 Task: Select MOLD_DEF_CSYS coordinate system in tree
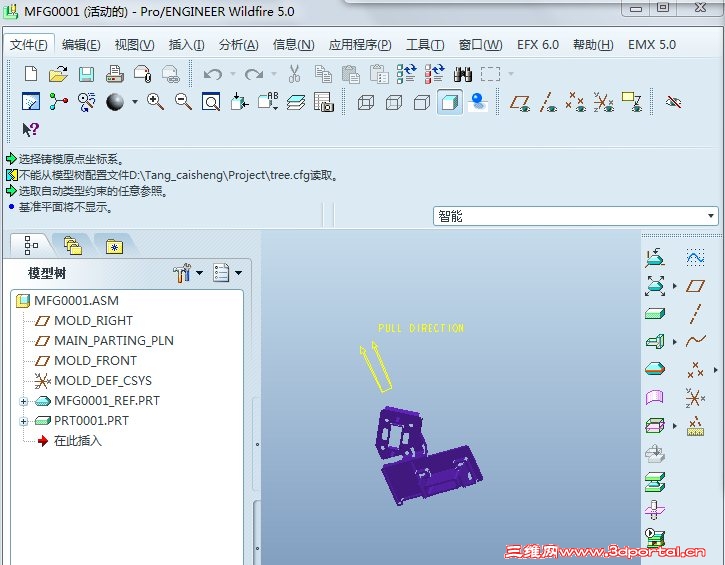93,381
